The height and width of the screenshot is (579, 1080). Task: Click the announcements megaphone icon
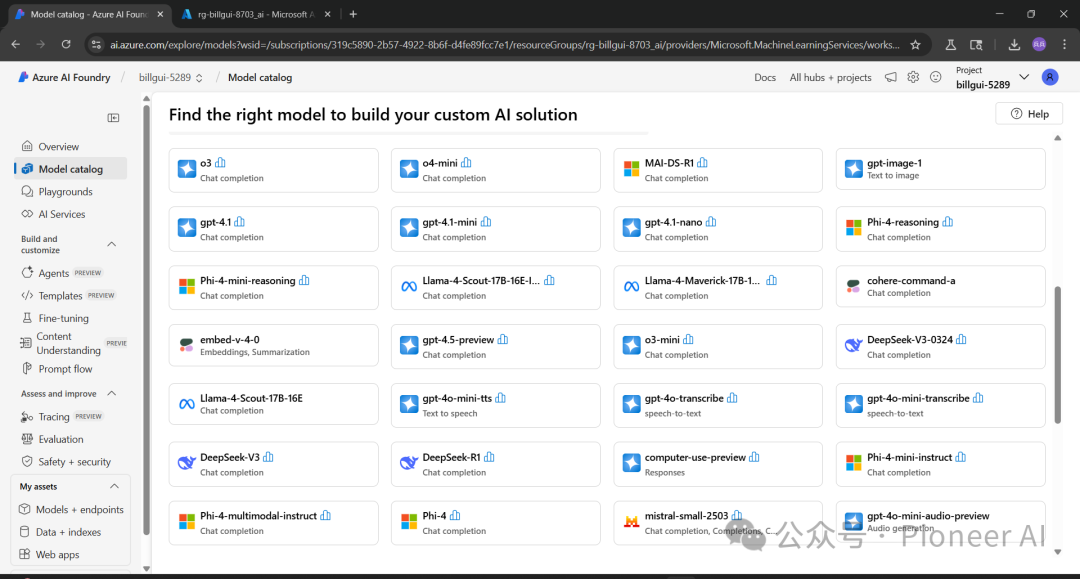point(891,77)
